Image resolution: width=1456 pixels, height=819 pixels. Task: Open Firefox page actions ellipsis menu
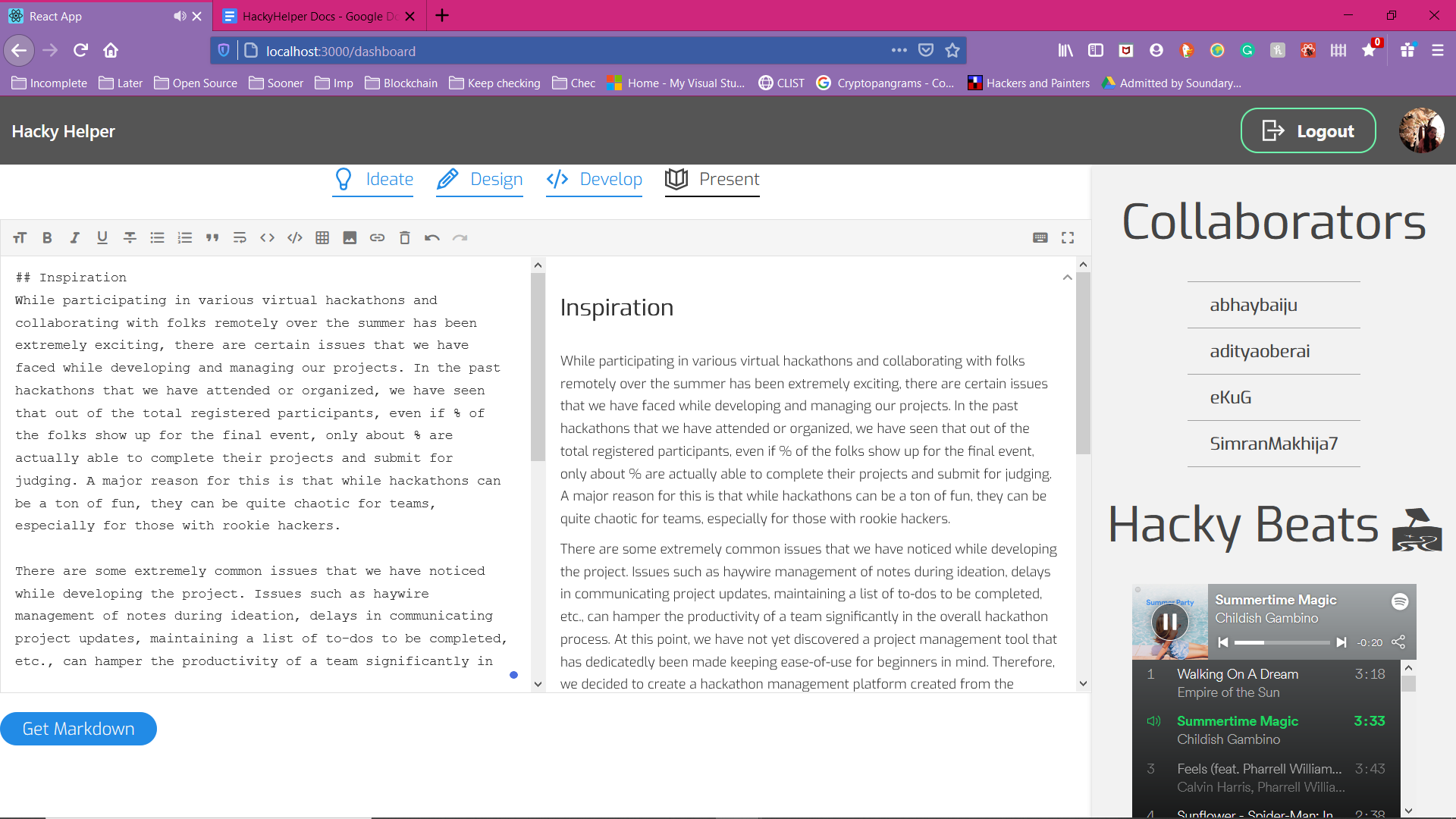coord(899,51)
